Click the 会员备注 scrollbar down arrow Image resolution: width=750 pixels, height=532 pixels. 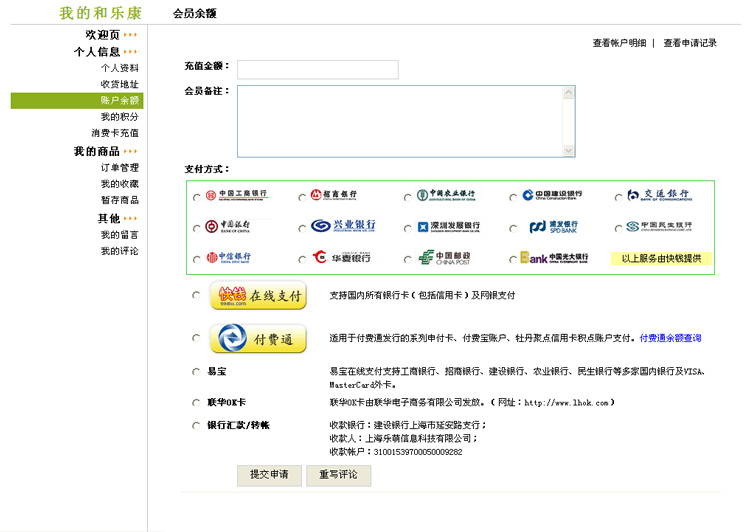coord(568,151)
